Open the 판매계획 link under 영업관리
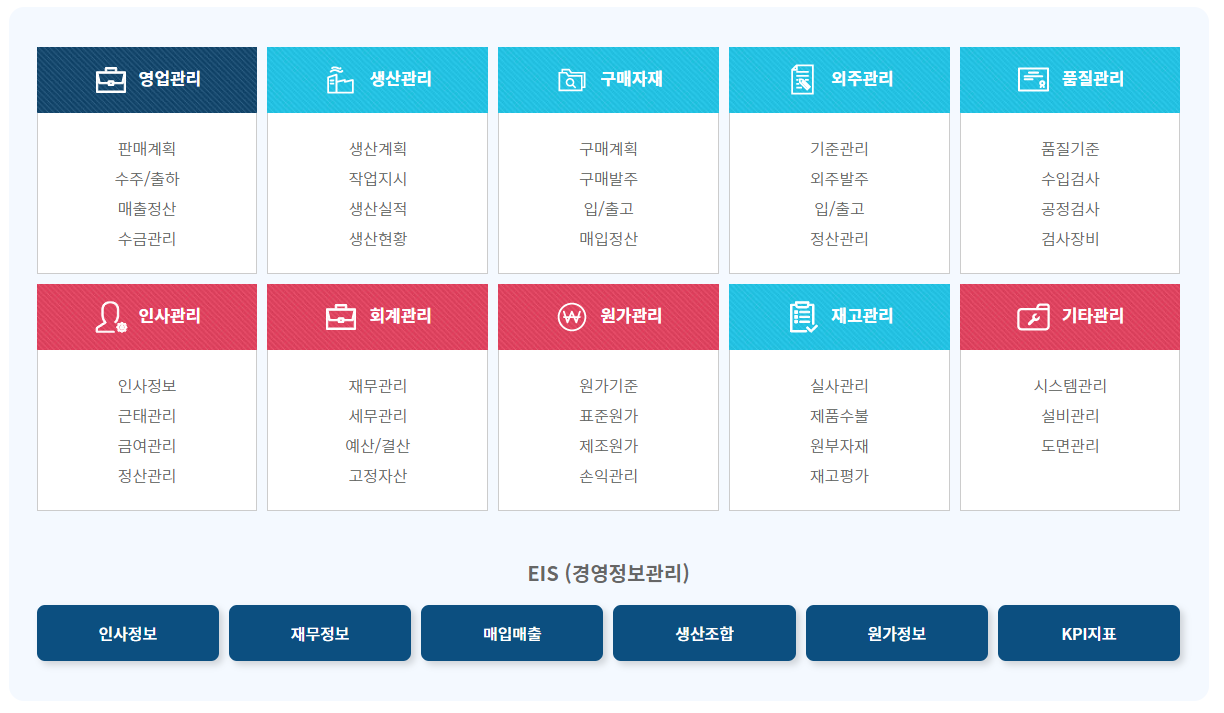 pos(147,149)
